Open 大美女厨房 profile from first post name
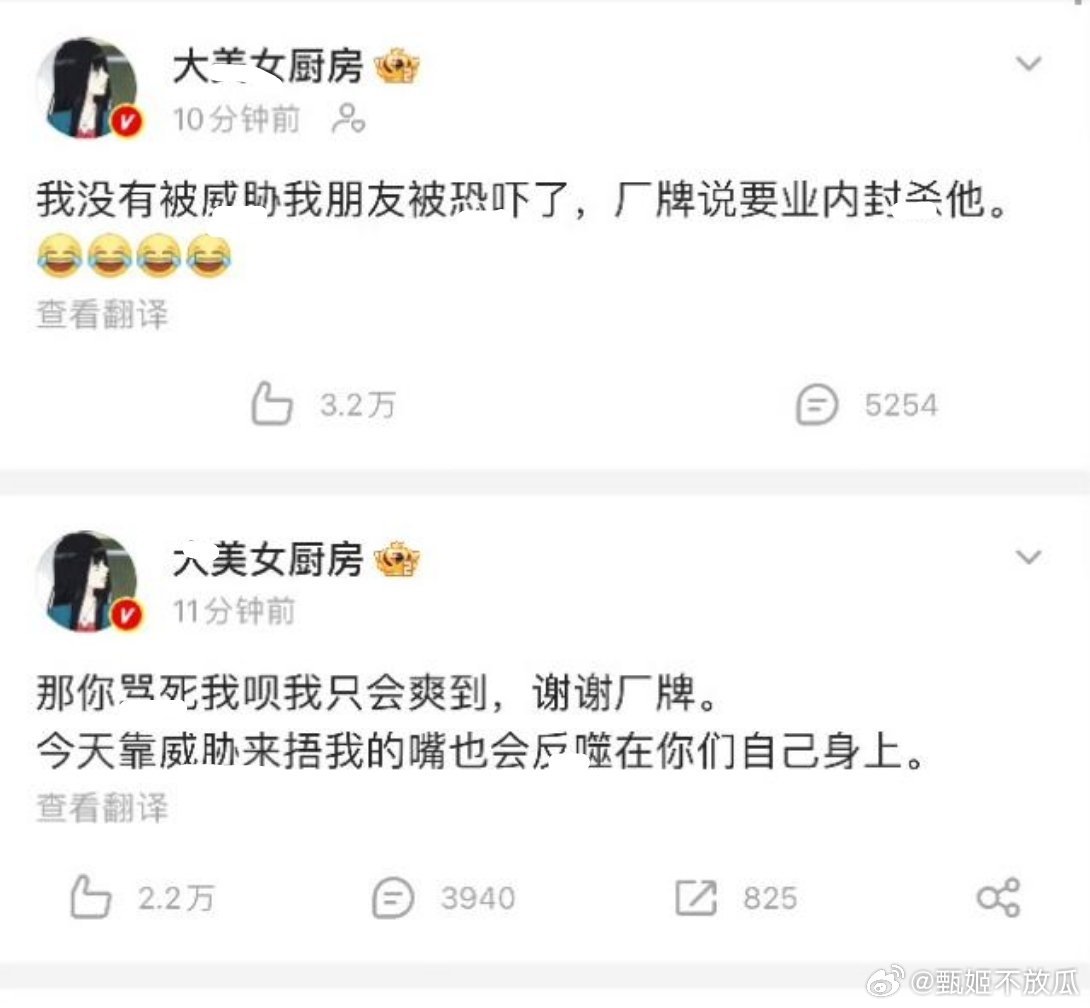This screenshot has width=1090, height=1008. tap(268, 67)
